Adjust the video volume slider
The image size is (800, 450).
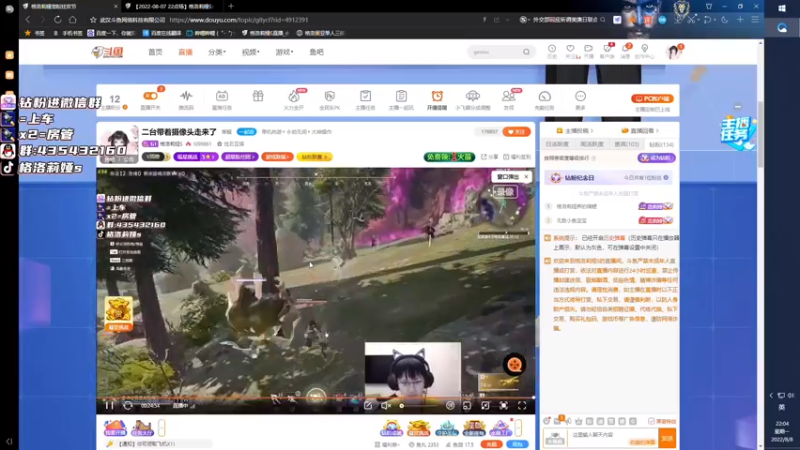coord(417,406)
